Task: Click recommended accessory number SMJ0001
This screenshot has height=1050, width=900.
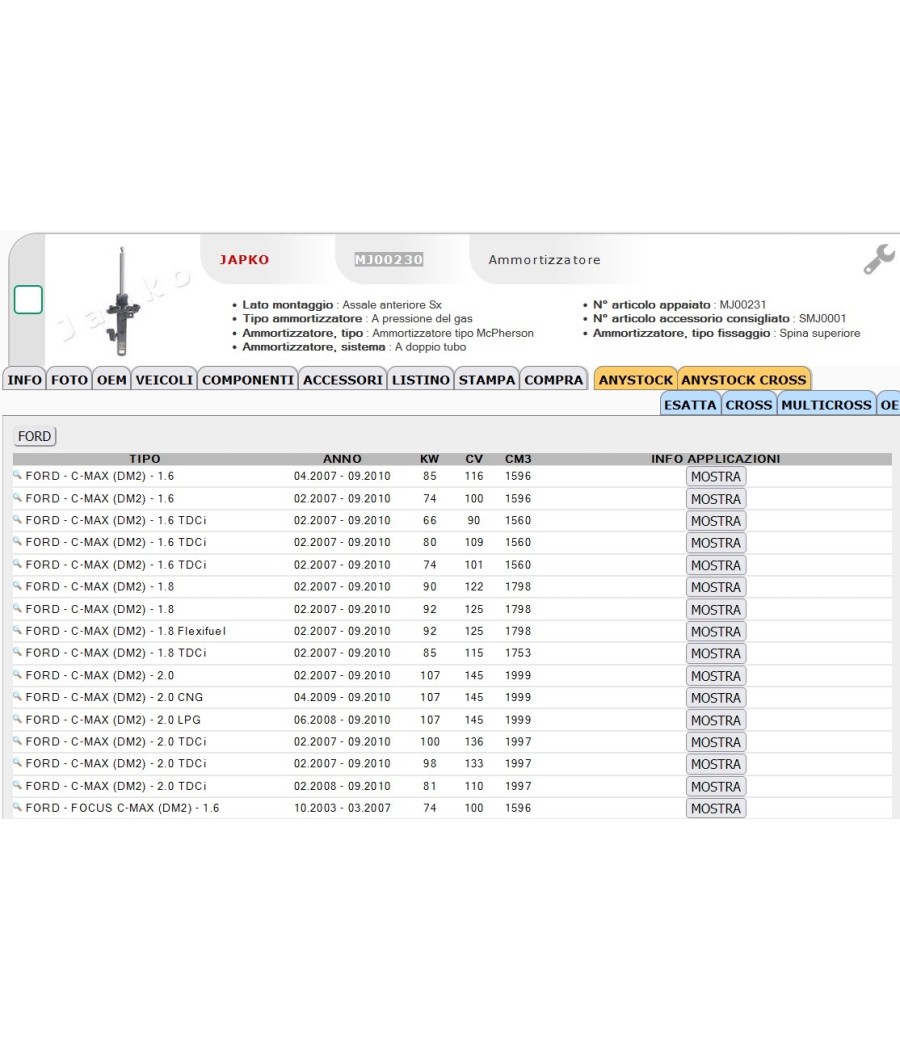Action: click(822, 319)
